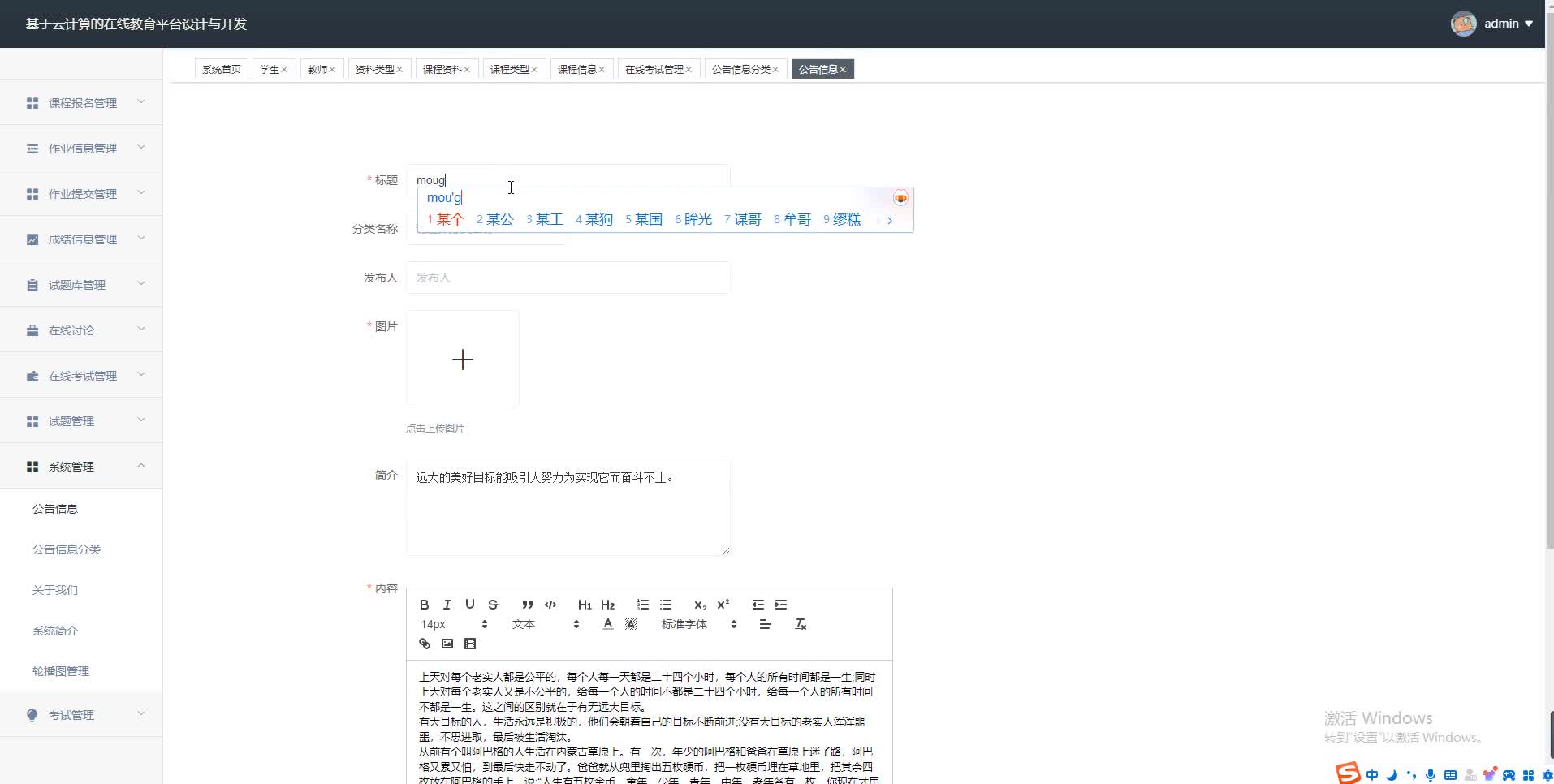The height and width of the screenshot is (784, 1554).
Task: Click into the 简介 summary textarea
Action: 568,507
